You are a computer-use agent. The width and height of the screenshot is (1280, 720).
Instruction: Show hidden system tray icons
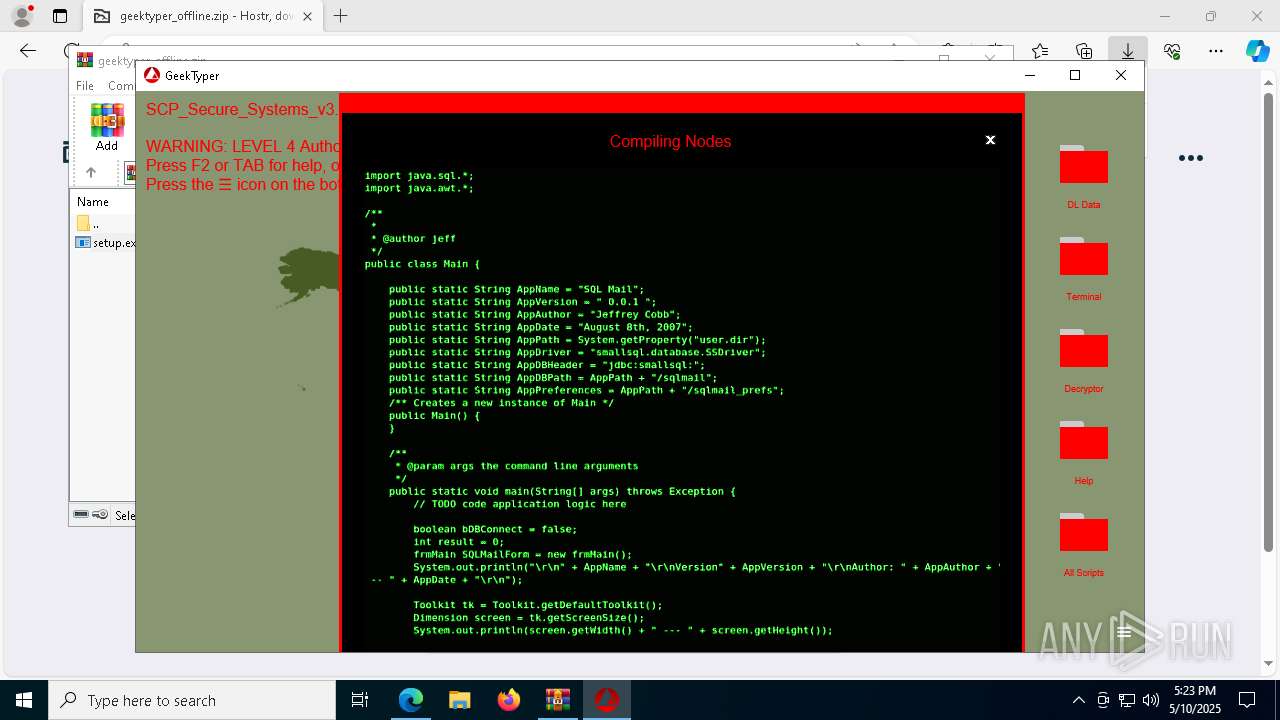[x=1078, y=700]
